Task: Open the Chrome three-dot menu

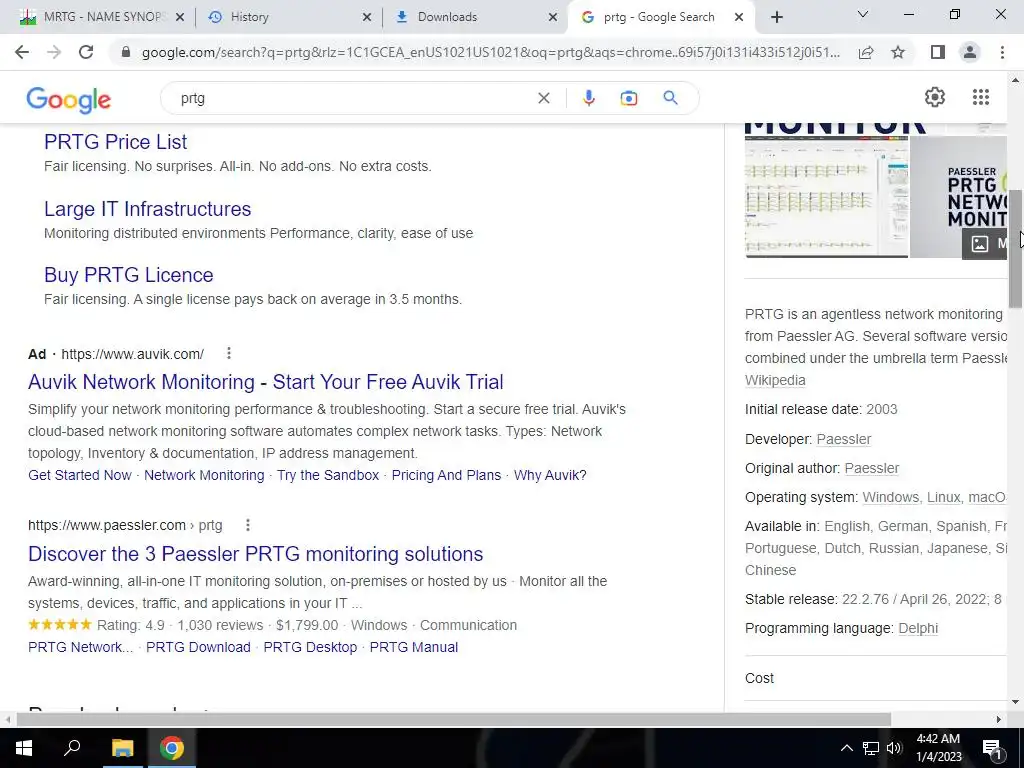Action: [x=1002, y=52]
